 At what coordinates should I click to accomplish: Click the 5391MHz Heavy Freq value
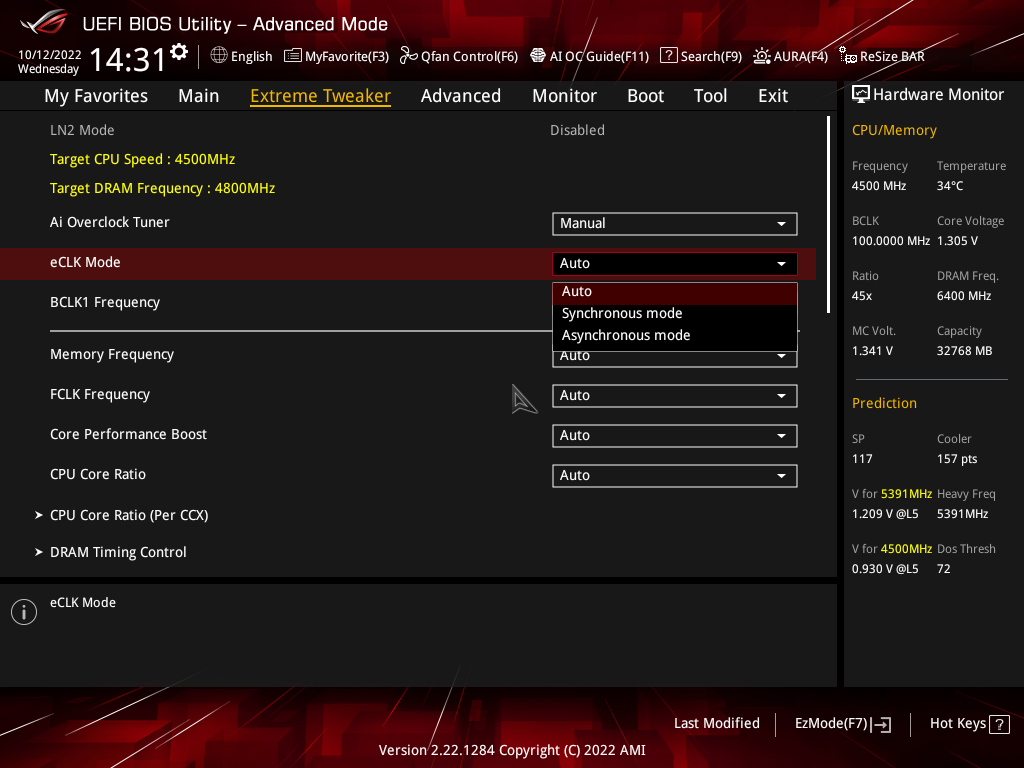coord(962,515)
